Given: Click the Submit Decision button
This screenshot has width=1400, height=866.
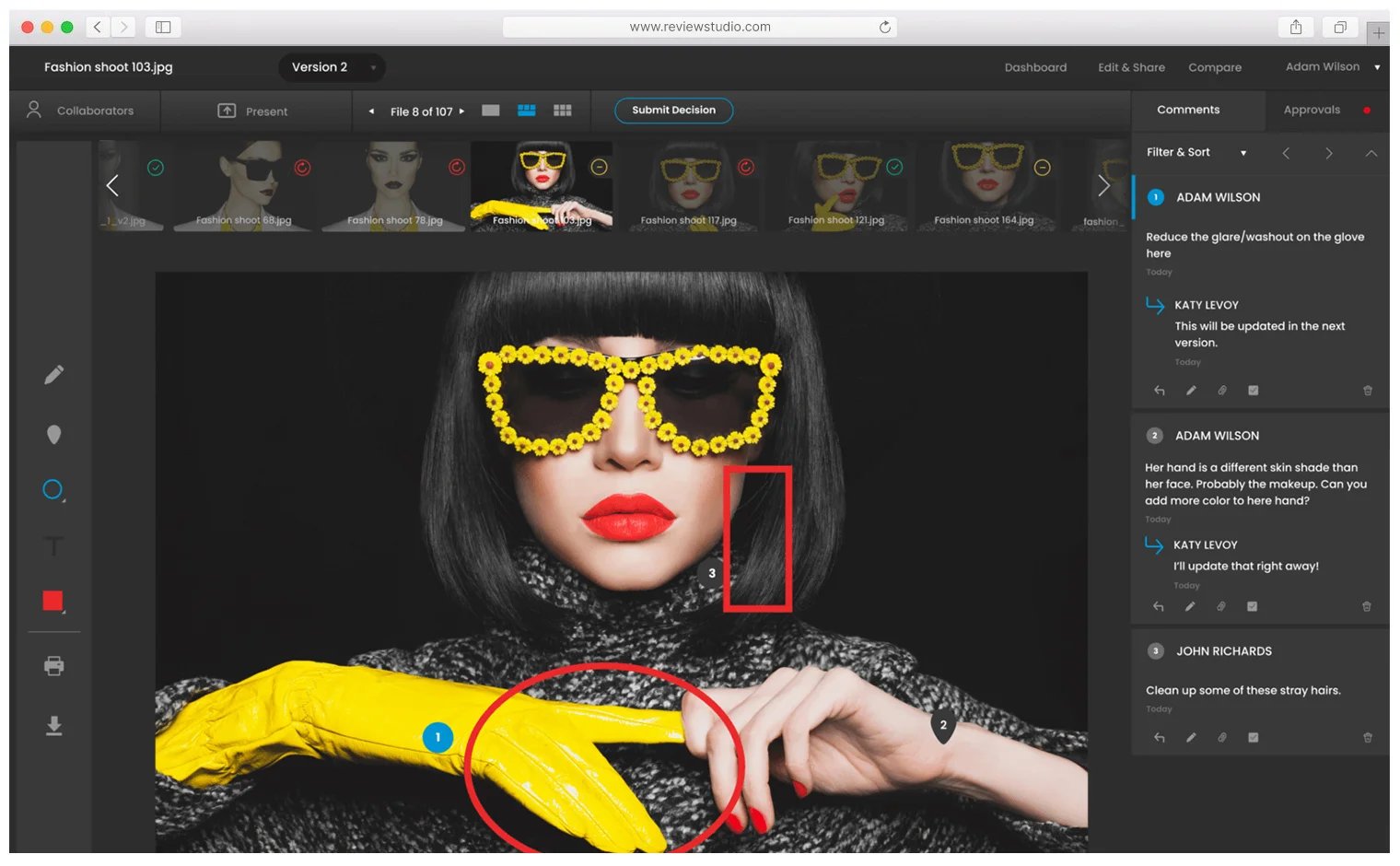Looking at the screenshot, I should (673, 111).
